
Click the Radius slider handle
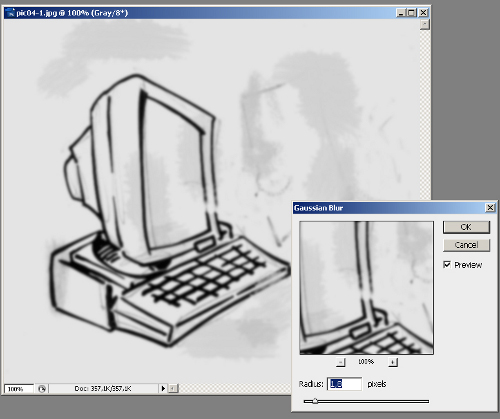[x=315, y=401]
